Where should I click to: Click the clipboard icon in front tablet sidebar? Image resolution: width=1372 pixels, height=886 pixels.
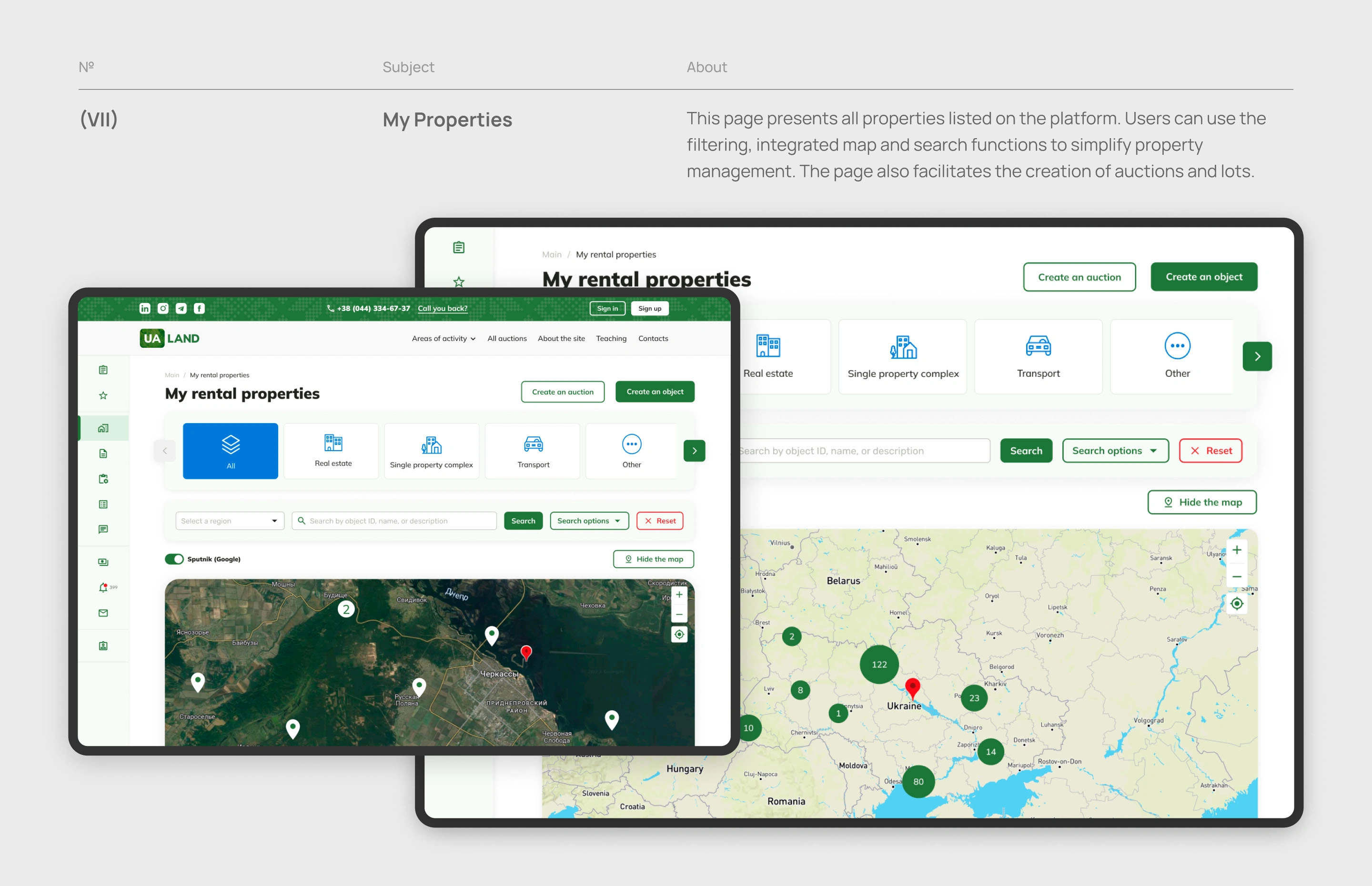(103, 370)
